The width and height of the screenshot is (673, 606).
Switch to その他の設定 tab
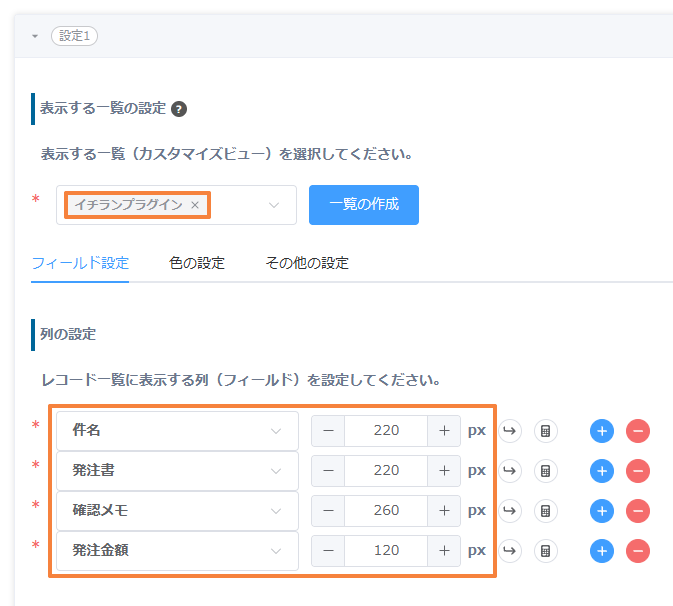click(307, 263)
